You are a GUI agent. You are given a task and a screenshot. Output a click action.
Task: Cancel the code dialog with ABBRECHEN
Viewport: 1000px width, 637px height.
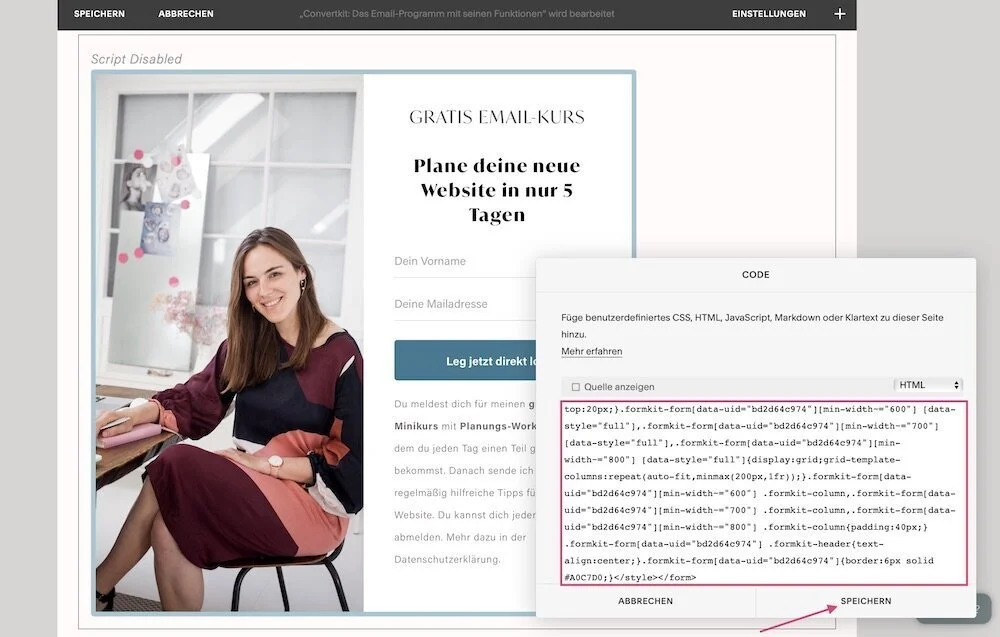point(645,601)
